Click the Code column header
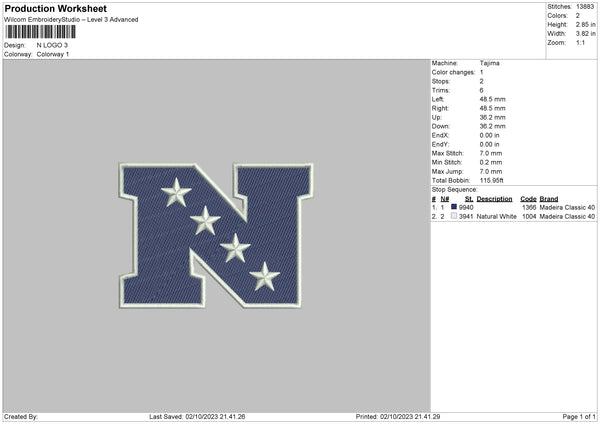 point(528,199)
